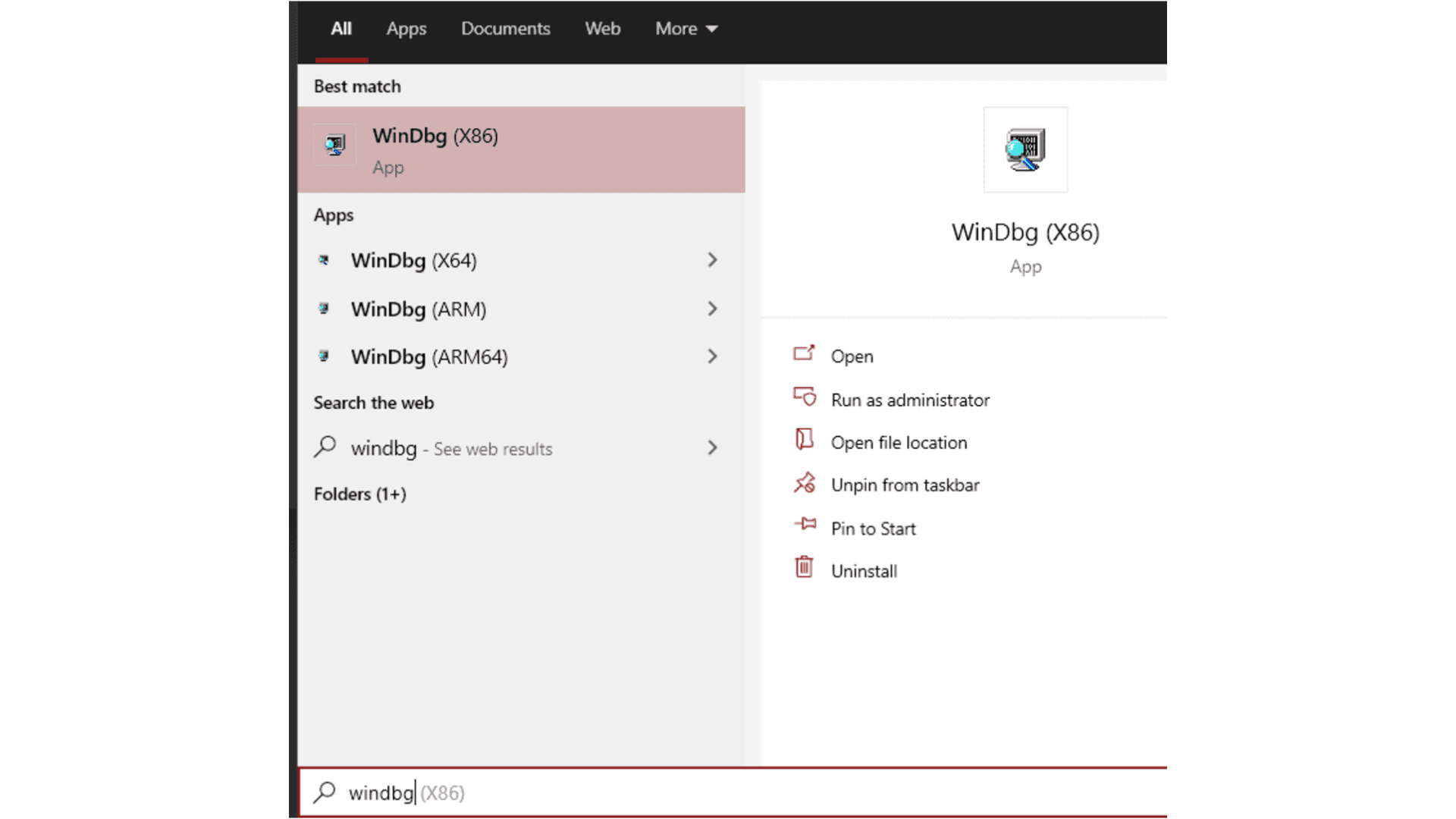Click the Folders (1+) heading
1456x819 pixels.
coord(360,494)
